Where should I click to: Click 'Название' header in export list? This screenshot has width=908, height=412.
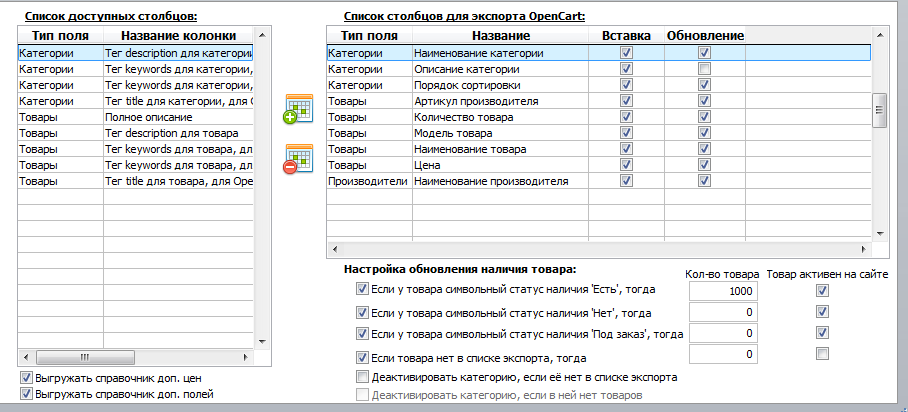tap(501, 35)
